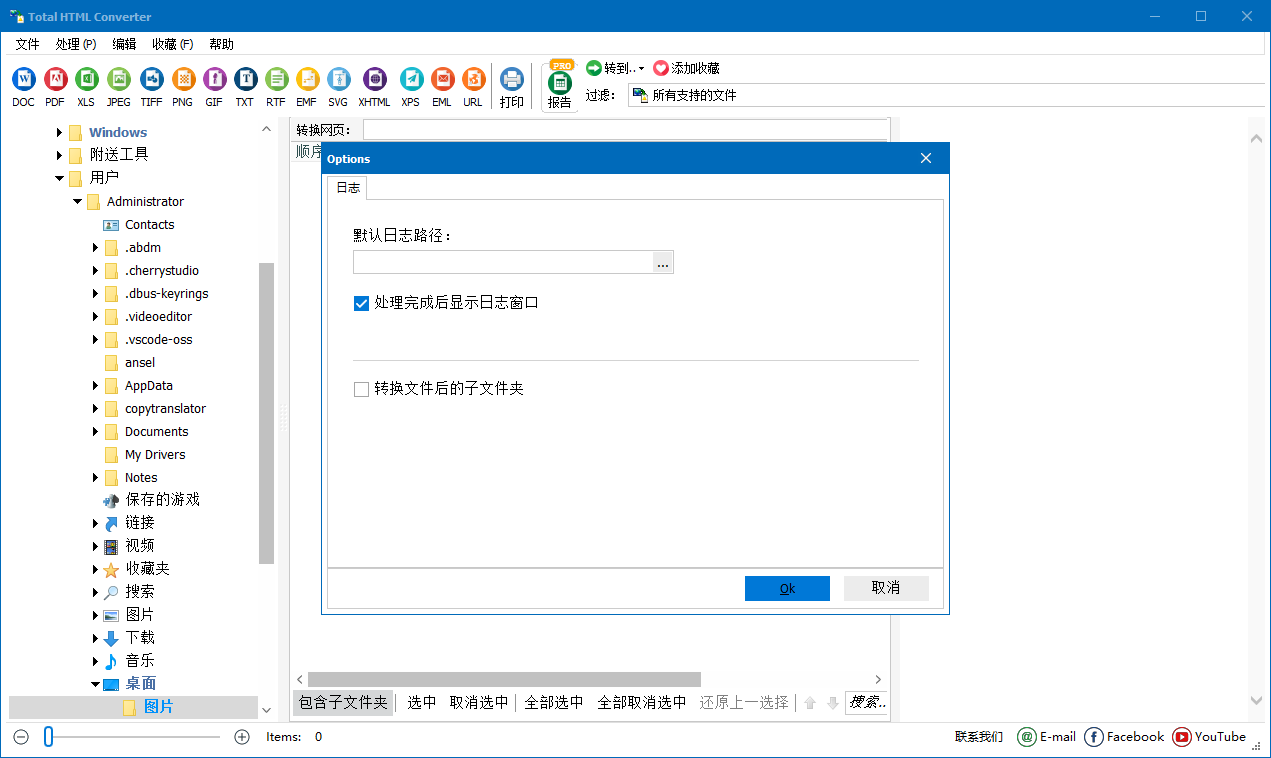The height and width of the screenshot is (758, 1271).
Task: Click 全部选中 to select all files
Action: click(554, 702)
